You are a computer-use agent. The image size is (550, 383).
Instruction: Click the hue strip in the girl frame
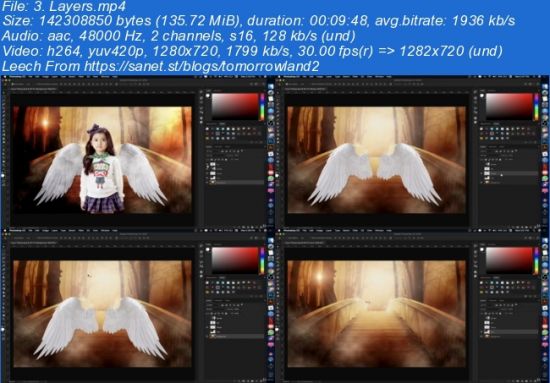pyautogui.click(x=262, y=107)
